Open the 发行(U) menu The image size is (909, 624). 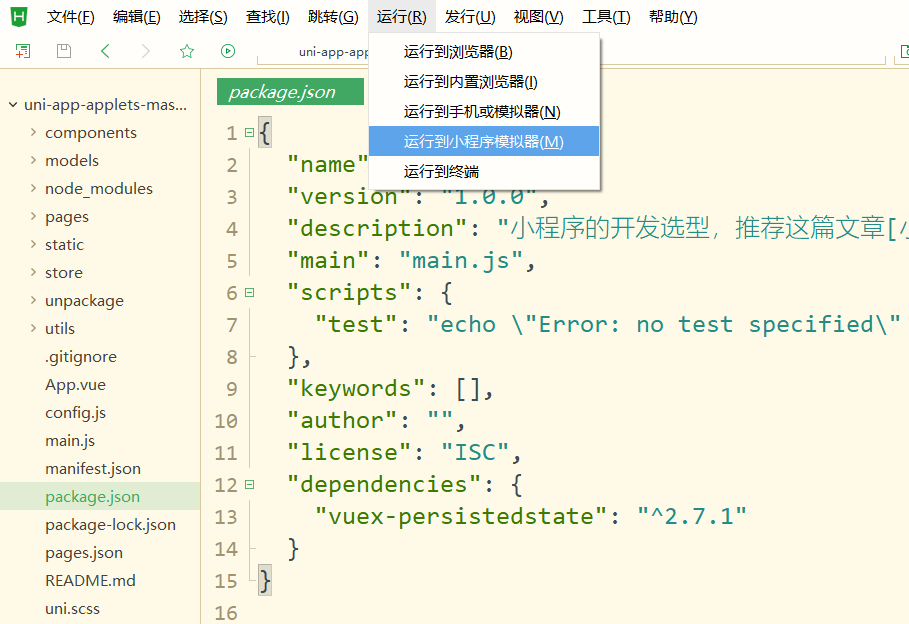tap(470, 17)
